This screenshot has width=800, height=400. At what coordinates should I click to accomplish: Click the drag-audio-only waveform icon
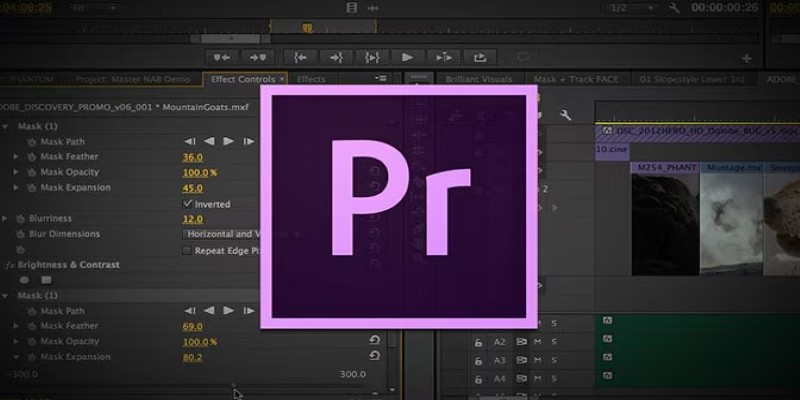pyautogui.click(x=373, y=8)
